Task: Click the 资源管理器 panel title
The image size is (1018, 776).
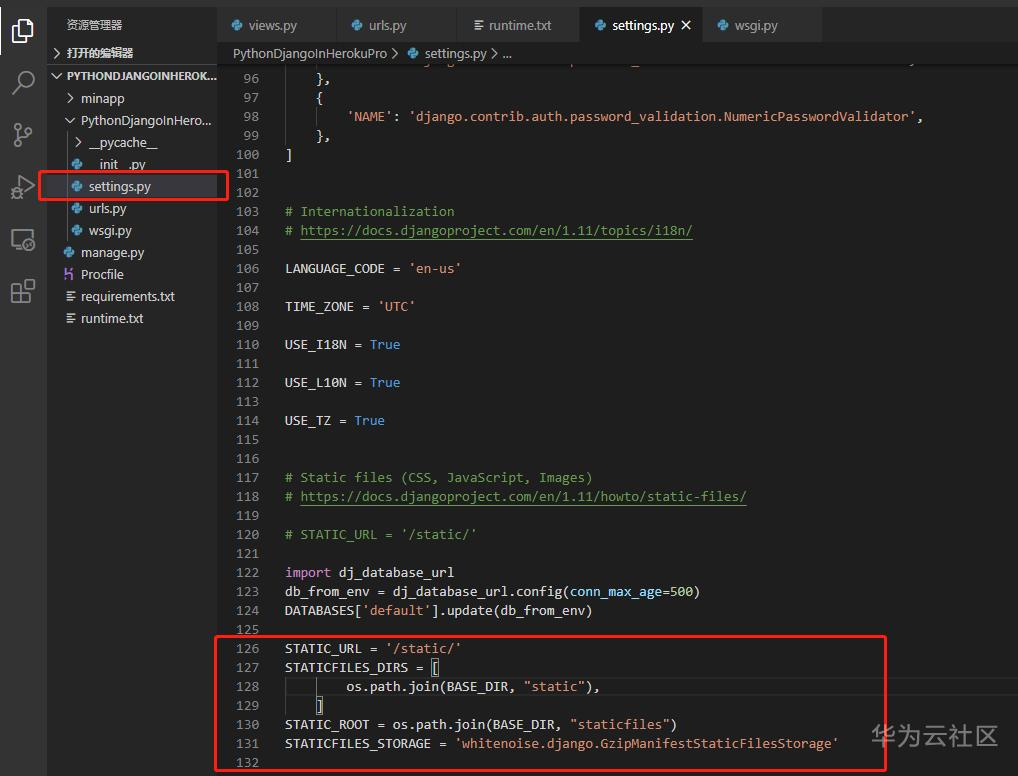Action: pyautogui.click(x=94, y=25)
